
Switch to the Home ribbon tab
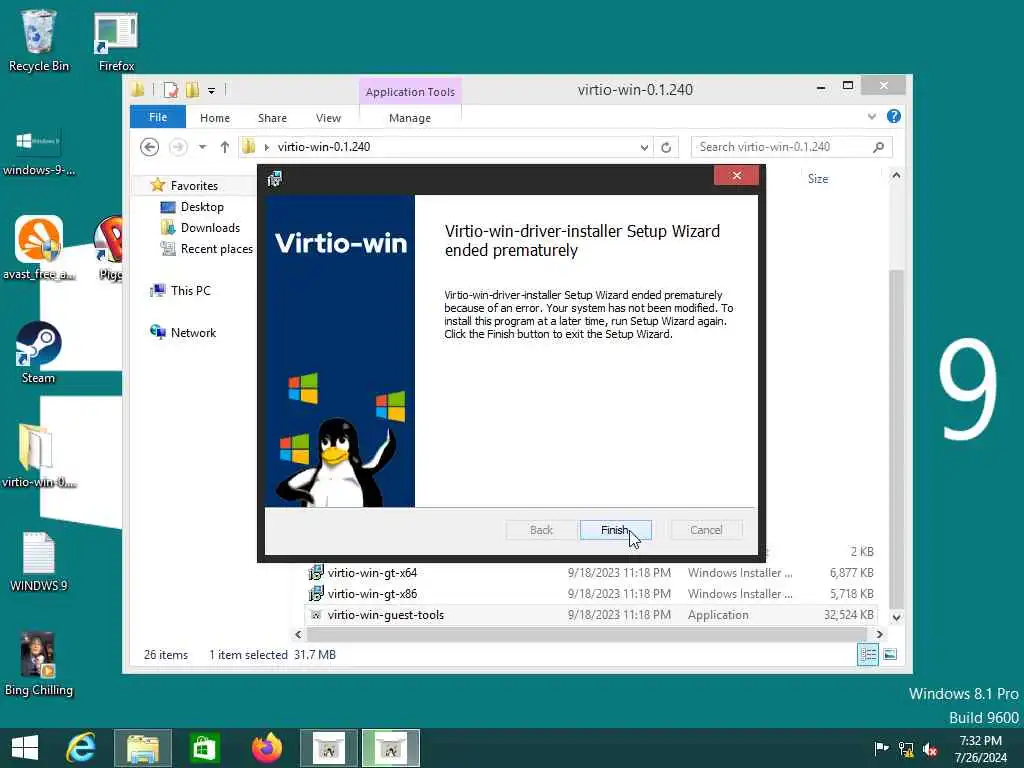[x=215, y=118]
